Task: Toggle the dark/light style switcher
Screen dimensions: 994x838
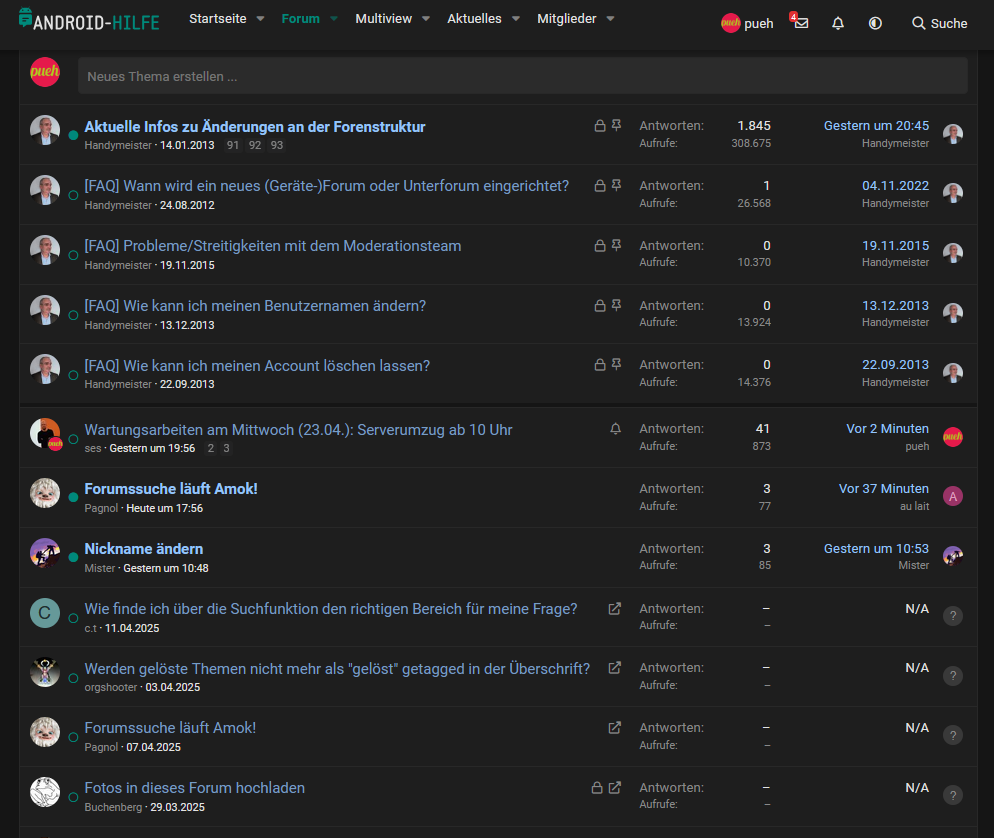Action: point(875,23)
